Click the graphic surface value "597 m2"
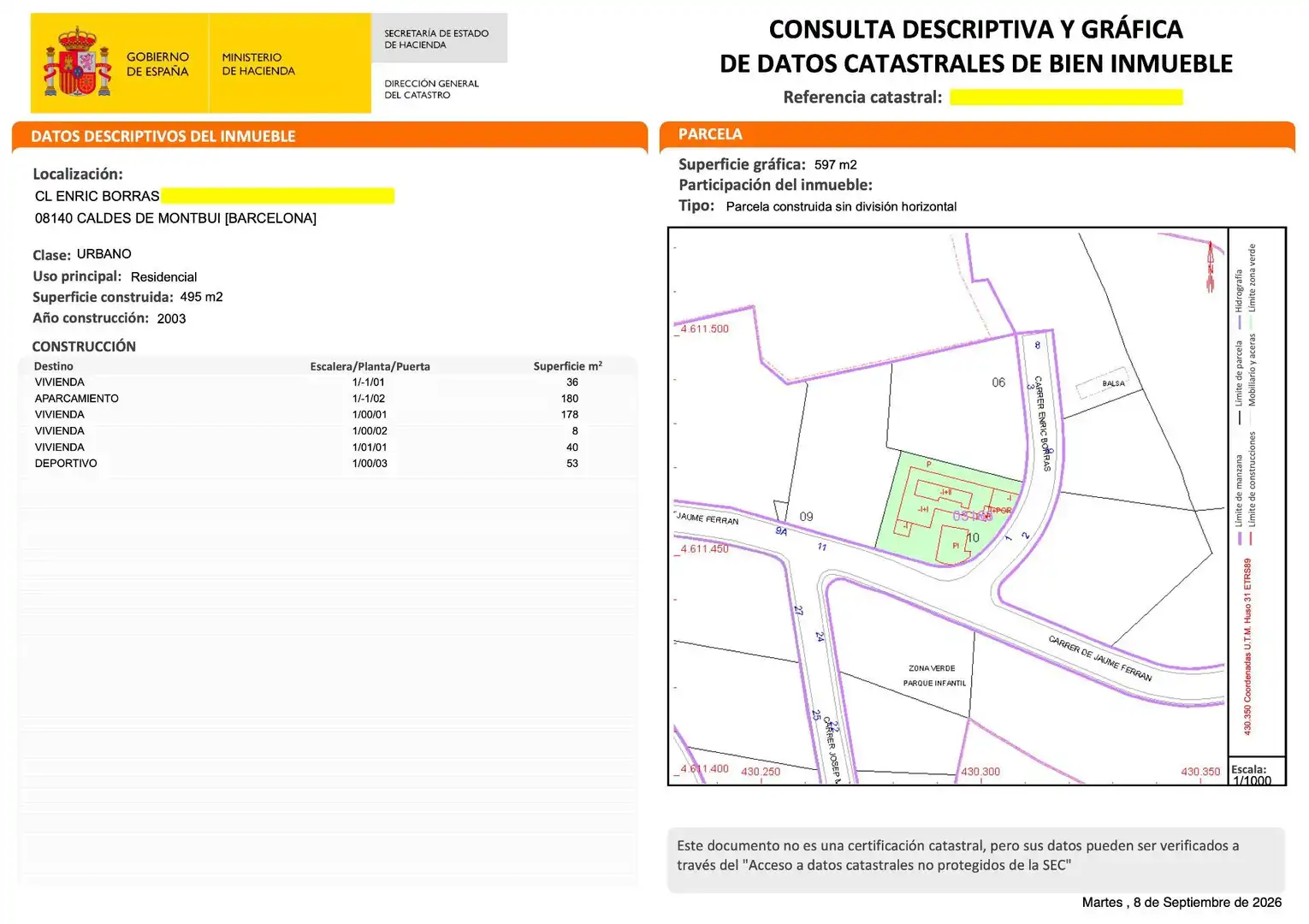Image resolution: width=1309 pixels, height=924 pixels. (x=835, y=165)
